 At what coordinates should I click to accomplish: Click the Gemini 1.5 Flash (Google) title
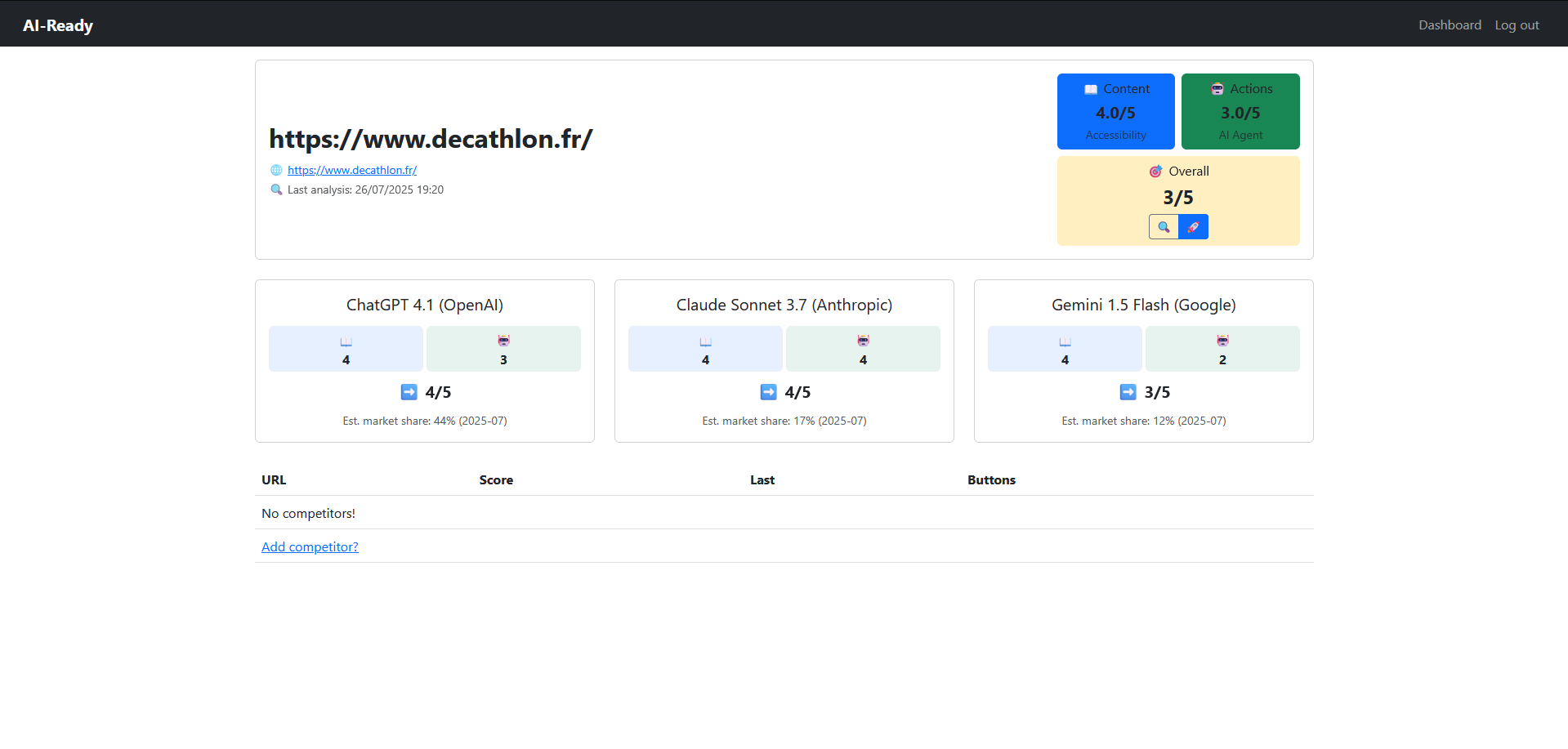coord(1144,305)
